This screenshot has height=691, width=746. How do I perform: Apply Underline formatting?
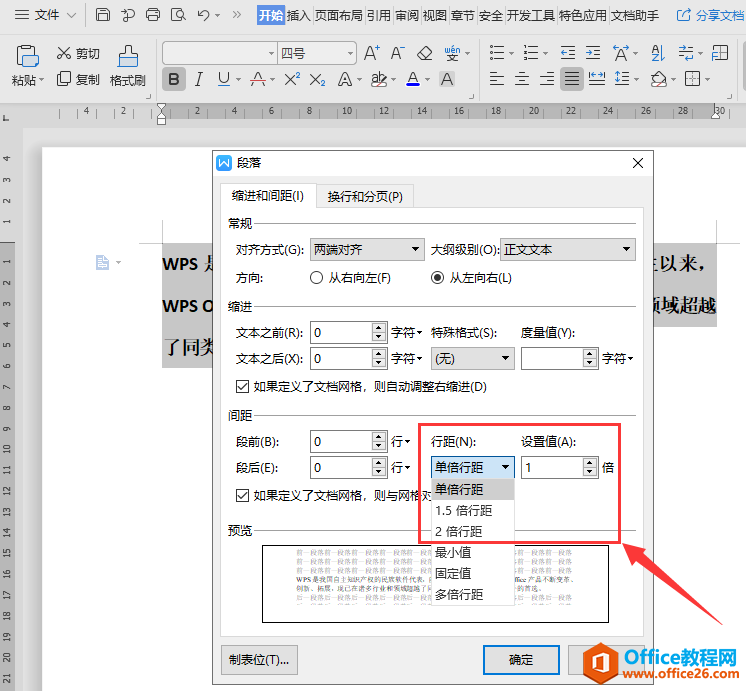coord(224,79)
